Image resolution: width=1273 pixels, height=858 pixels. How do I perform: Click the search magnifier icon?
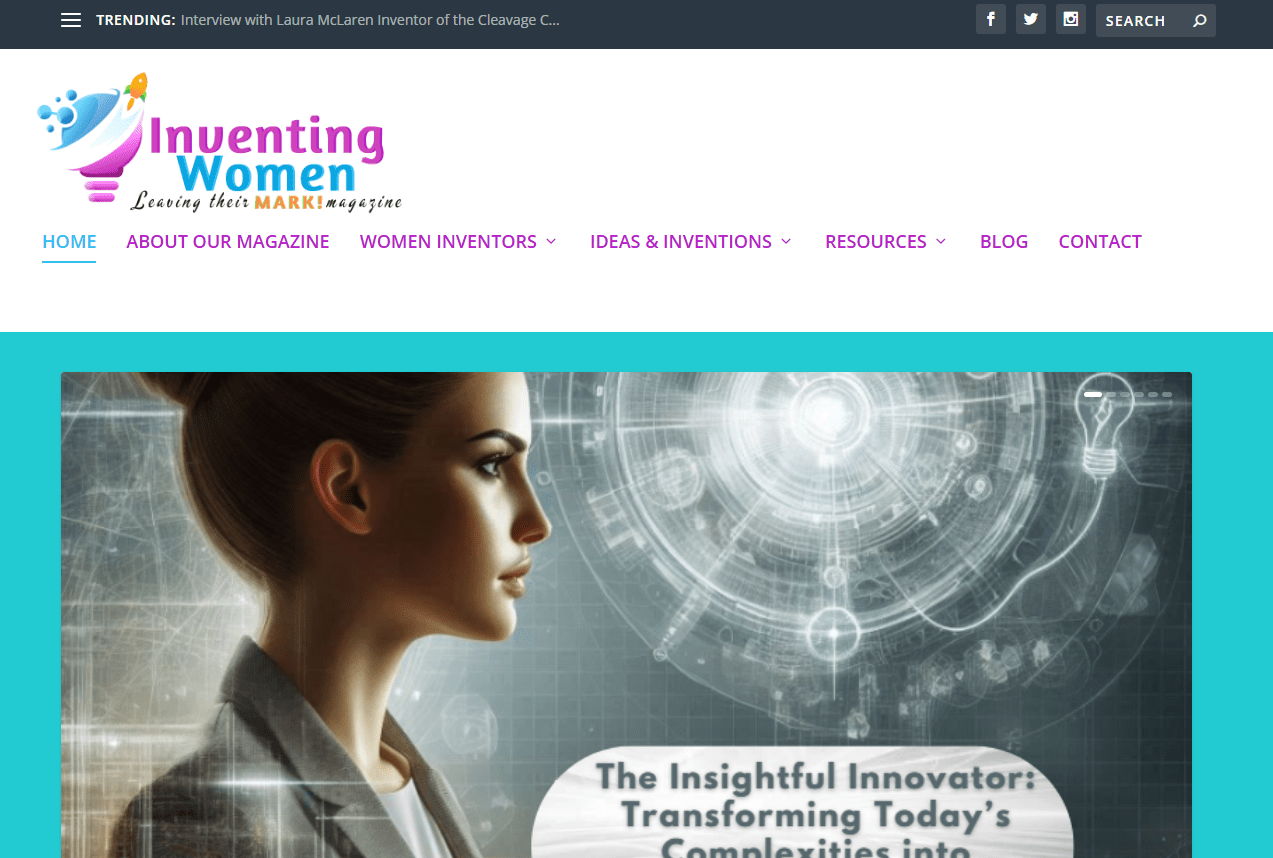tap(1200, 20)
